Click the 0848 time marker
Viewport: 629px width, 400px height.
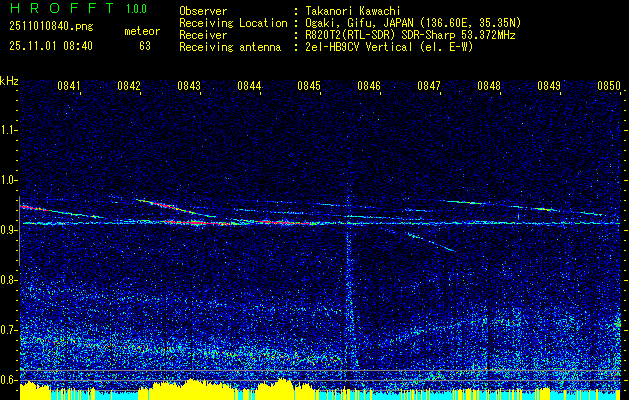[x=489, y=85]
